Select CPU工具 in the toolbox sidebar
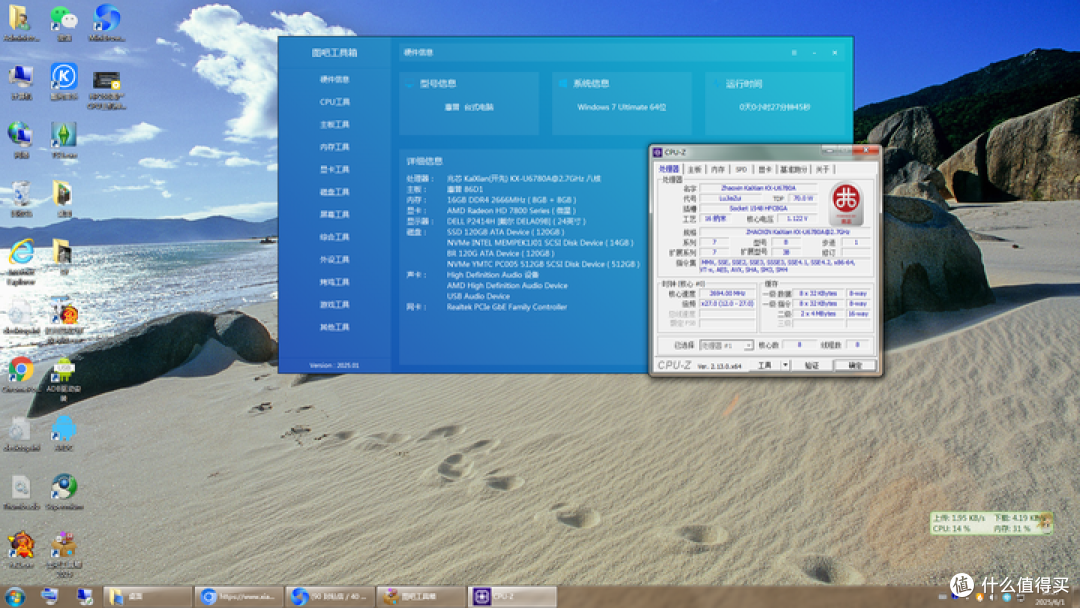The image size is (1080, 608). pos(335,102)
